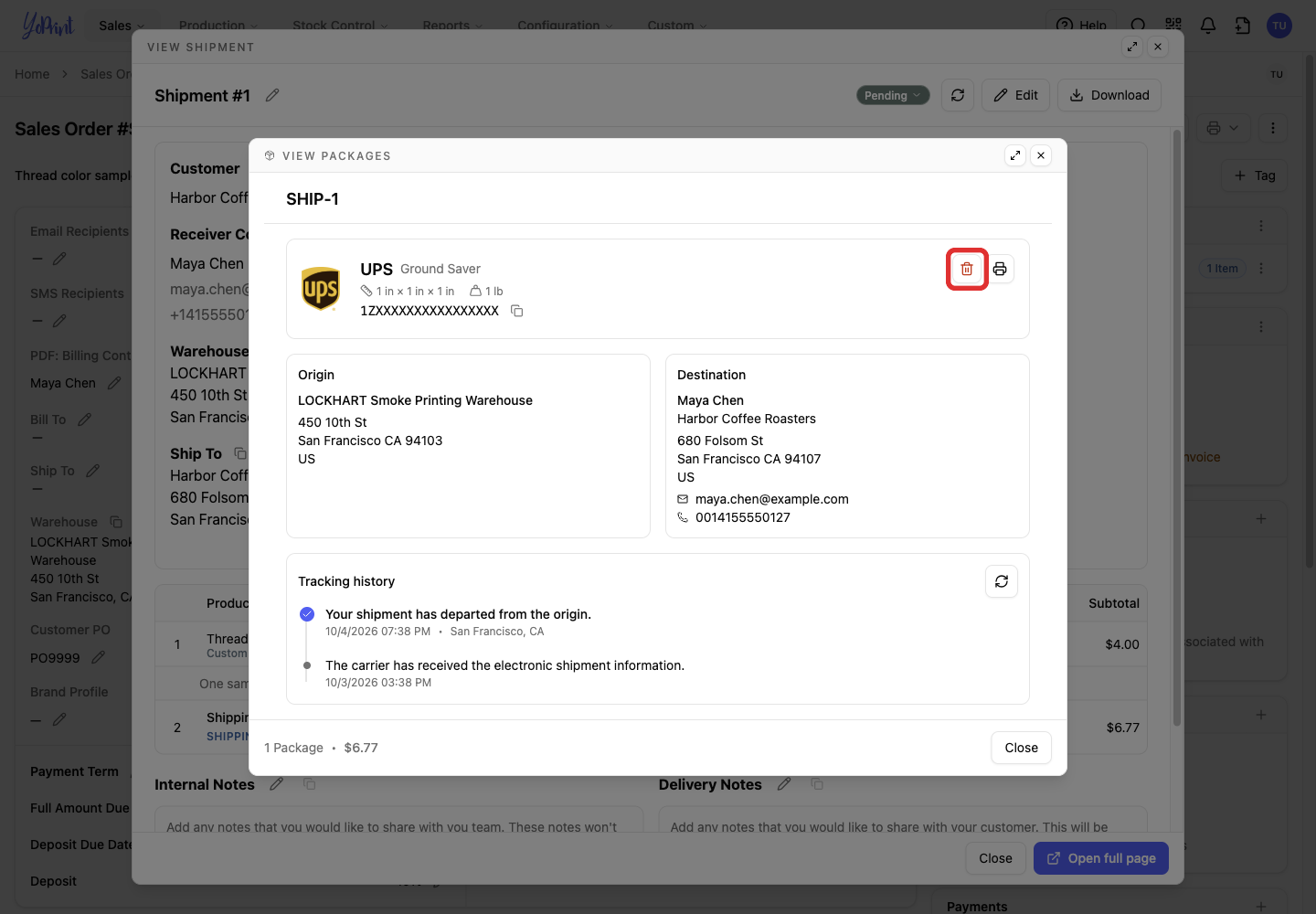The height and width of the screenshot is (914, 1316).
Task: Copy the UPS tracking number
Action: pos(516,311)
